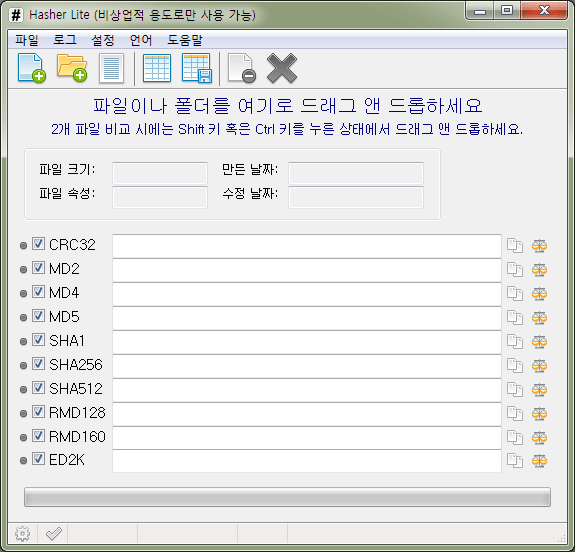Click the 파일 크기 value field
The width and height of the screenshot is (575, 552).
160,173
